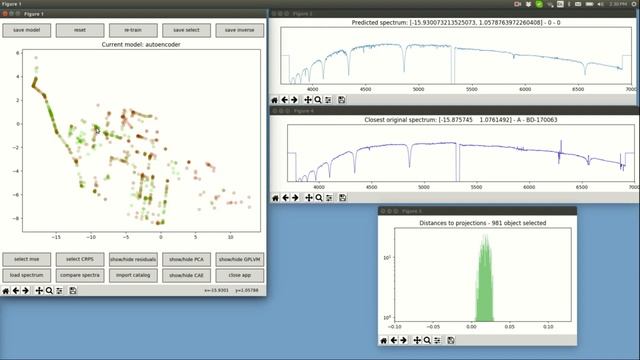Image resolution: width=640 pixels, height=360 pixels.
Task: Open subplot settings in Distances to projections window
Action: tap(437, 340)
